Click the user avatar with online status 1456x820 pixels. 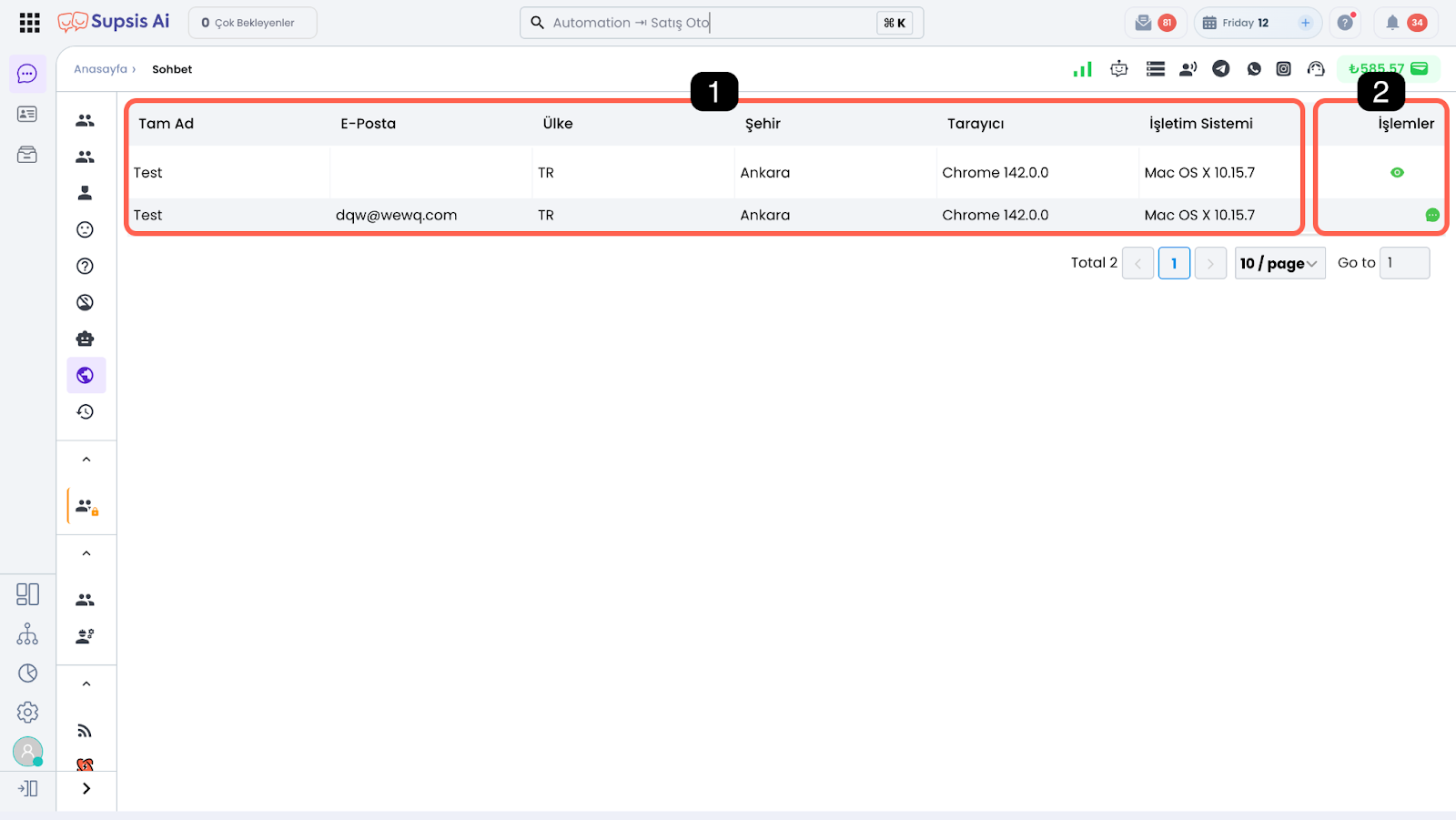pyautogui.click(x=27, y=752)
